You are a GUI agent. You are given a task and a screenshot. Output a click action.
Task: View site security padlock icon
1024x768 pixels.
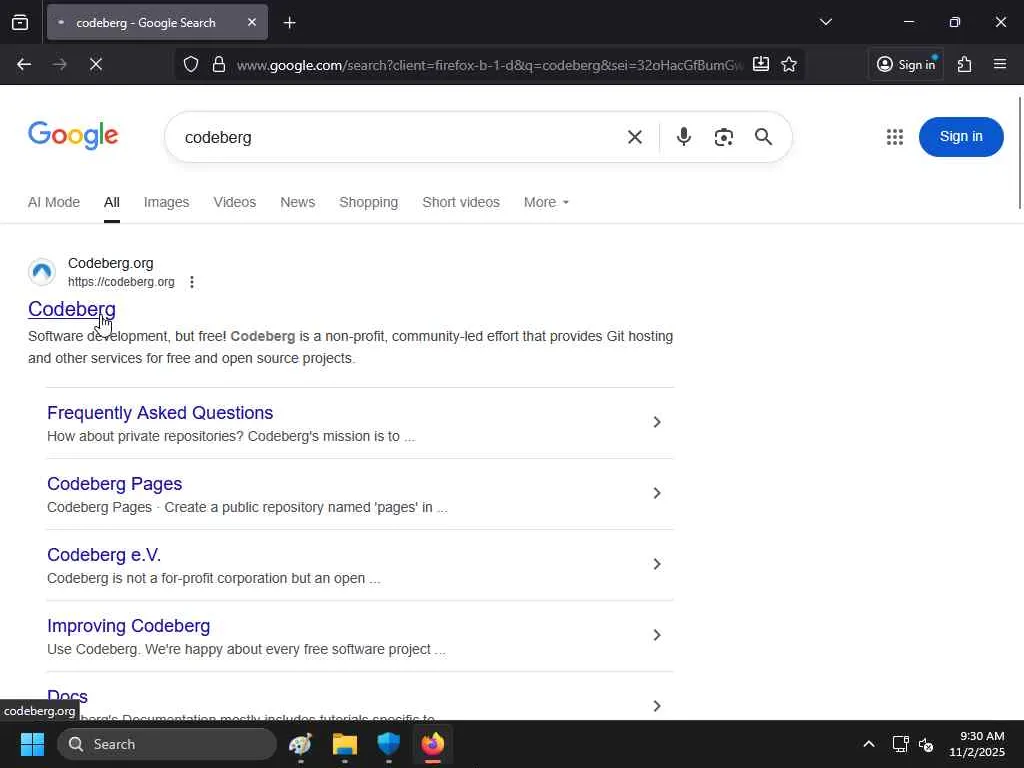[x=219, y=64]
